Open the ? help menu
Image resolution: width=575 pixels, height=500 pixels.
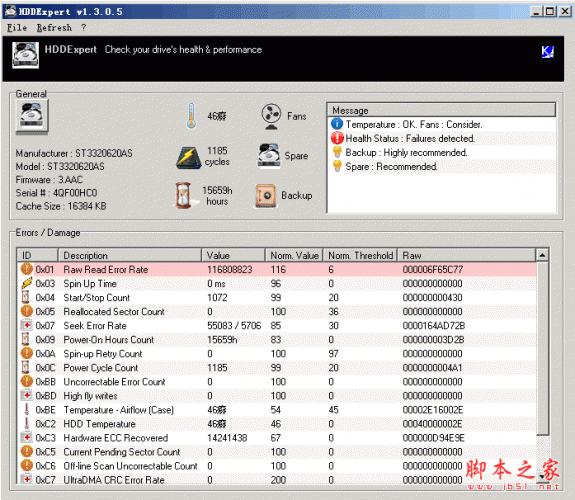84,28
